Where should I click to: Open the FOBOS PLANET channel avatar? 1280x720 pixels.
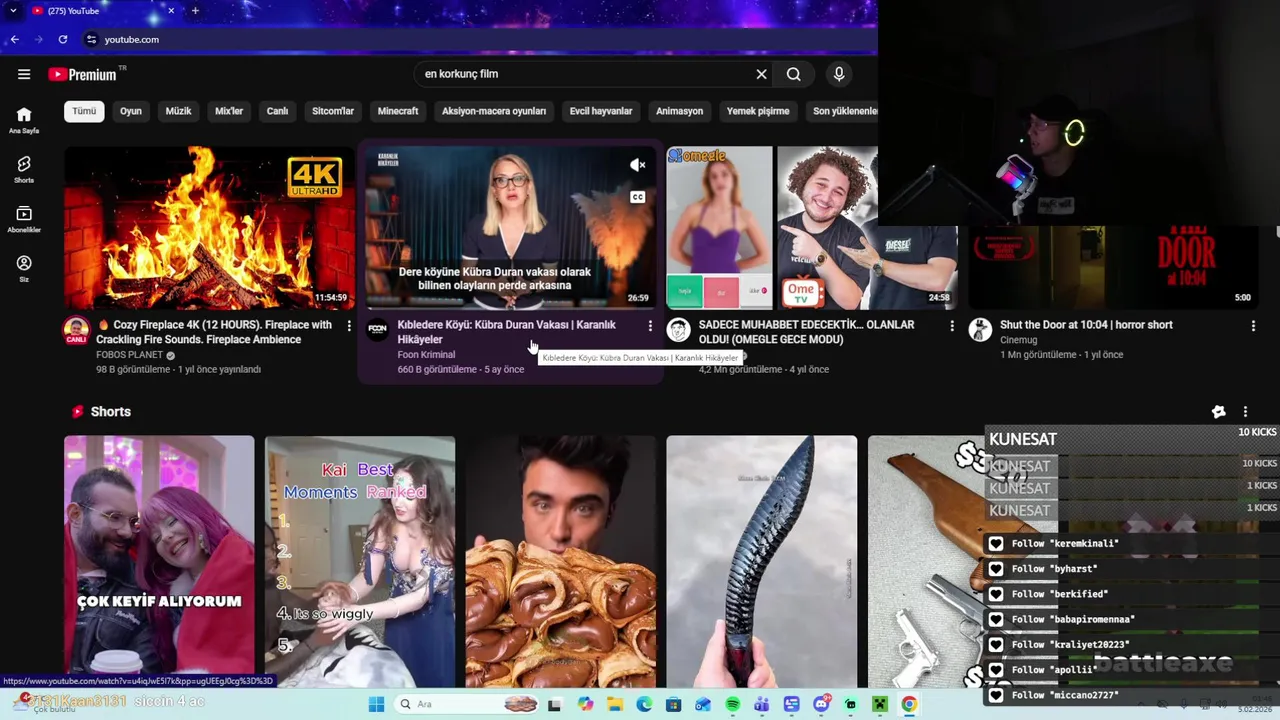[x=76, y=330]
